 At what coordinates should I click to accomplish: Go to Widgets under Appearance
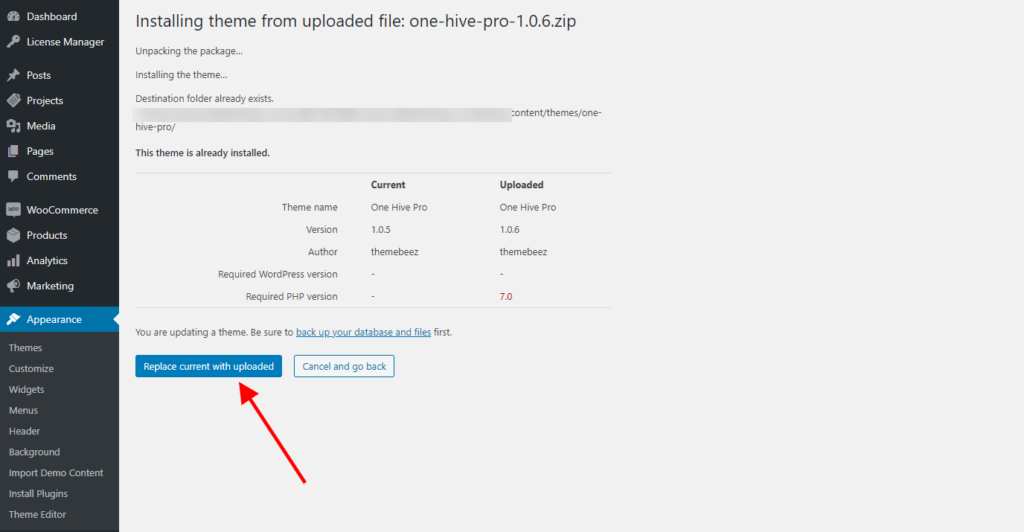27,390
